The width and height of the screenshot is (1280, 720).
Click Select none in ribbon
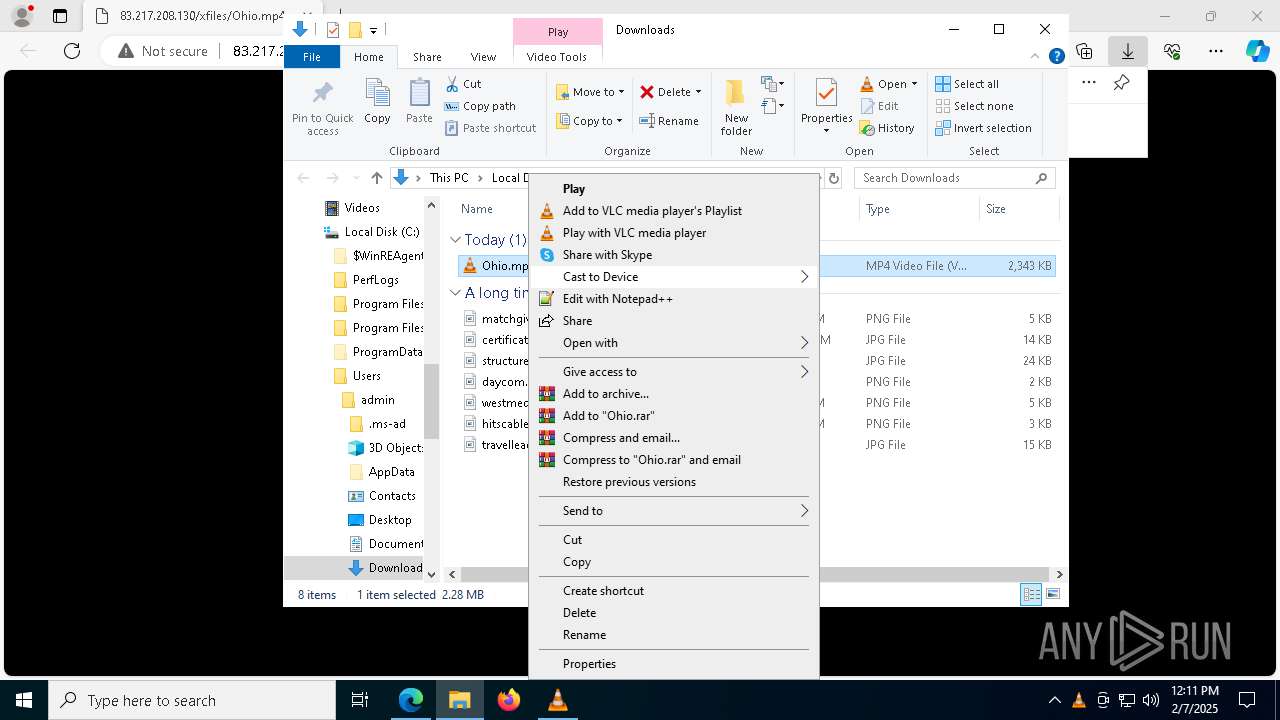click(975, 106)
